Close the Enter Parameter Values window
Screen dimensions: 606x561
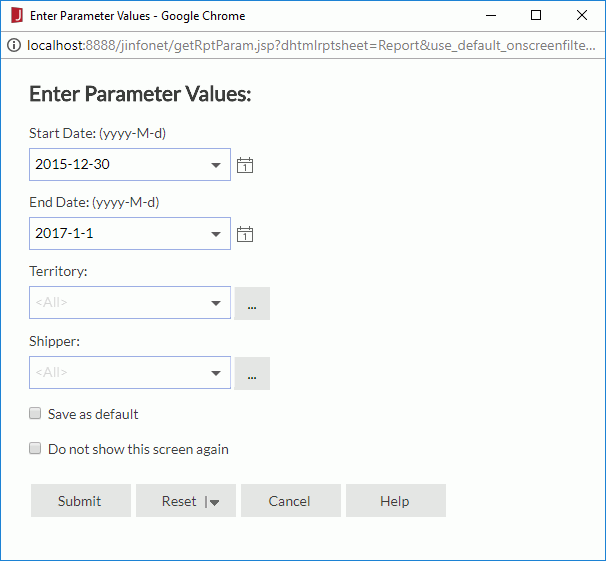click(582, 15)
